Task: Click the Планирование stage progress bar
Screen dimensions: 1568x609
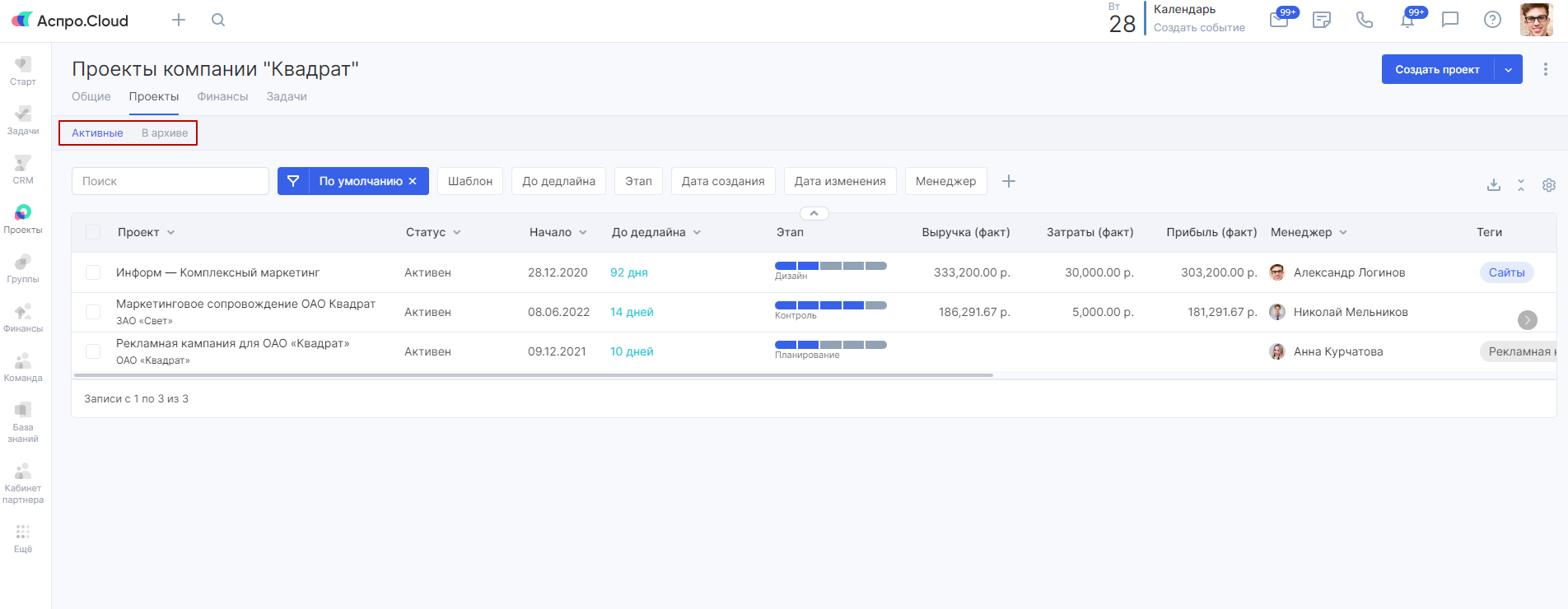Action: click(x=831, y=345)
